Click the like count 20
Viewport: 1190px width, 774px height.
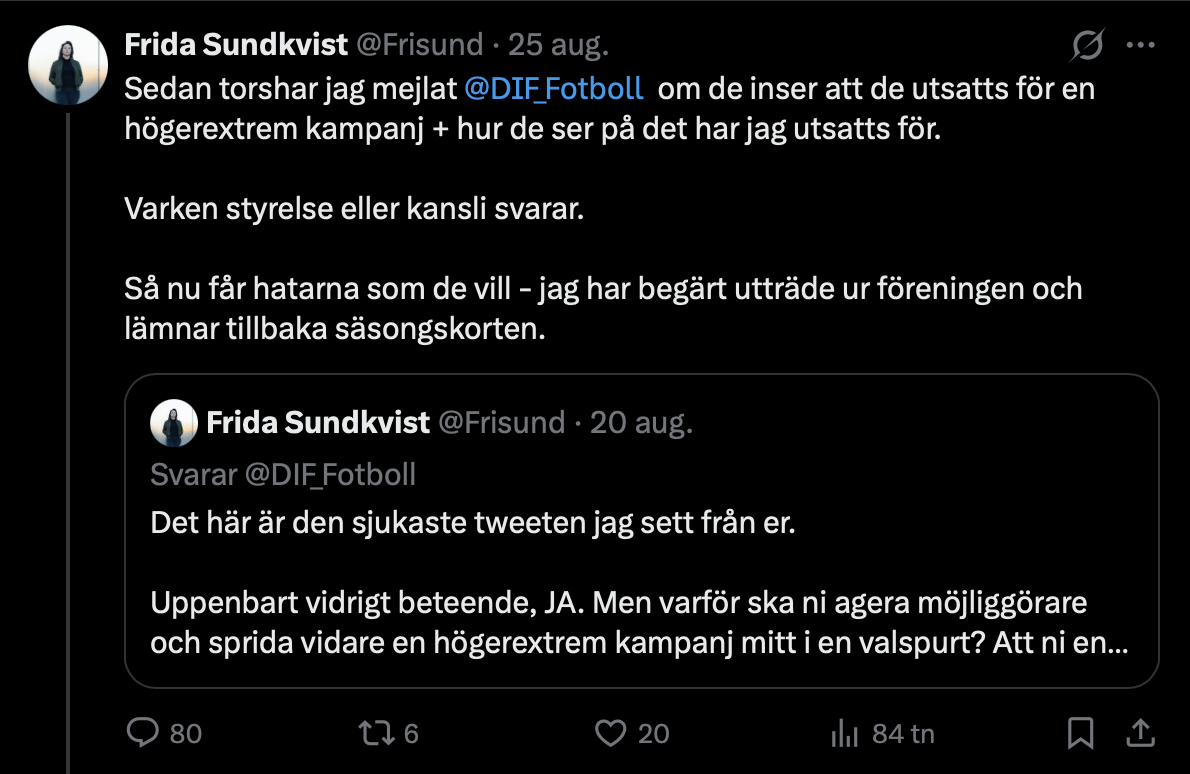click(653, 734)
